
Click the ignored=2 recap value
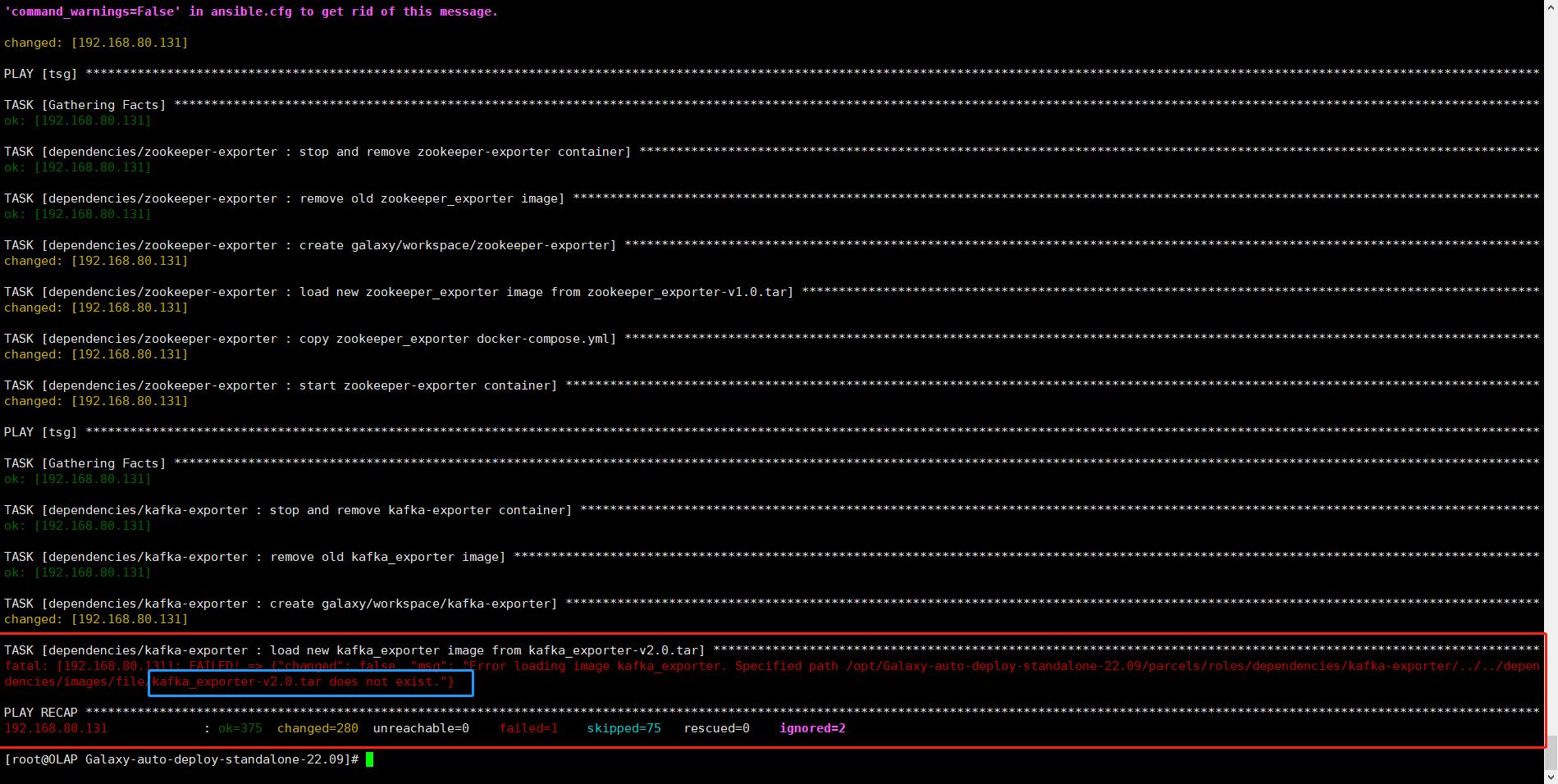812,728
